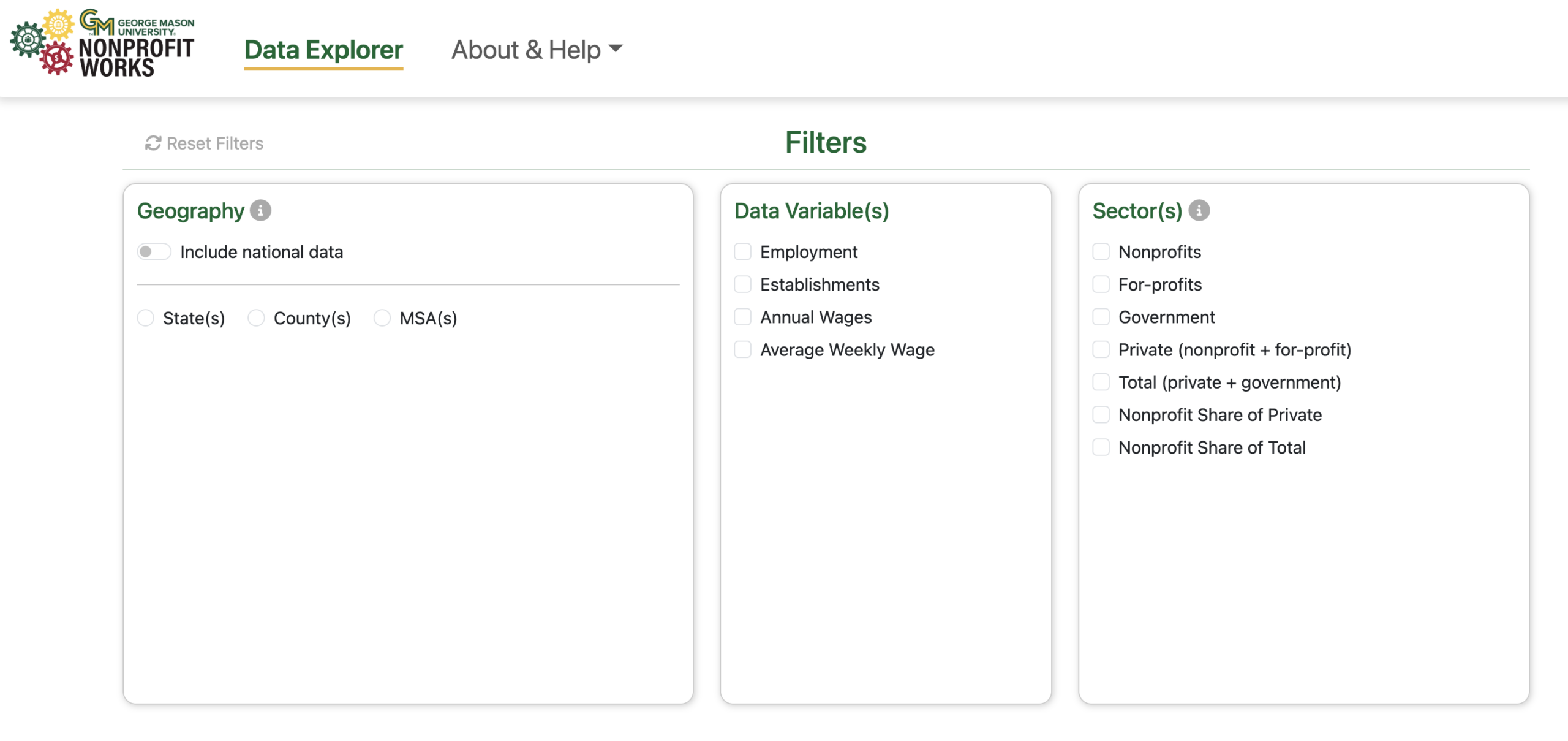This screenshot has width=1568, height=741.
Task: Expand the About & Help dropdown
Action: tap(537, 50)
